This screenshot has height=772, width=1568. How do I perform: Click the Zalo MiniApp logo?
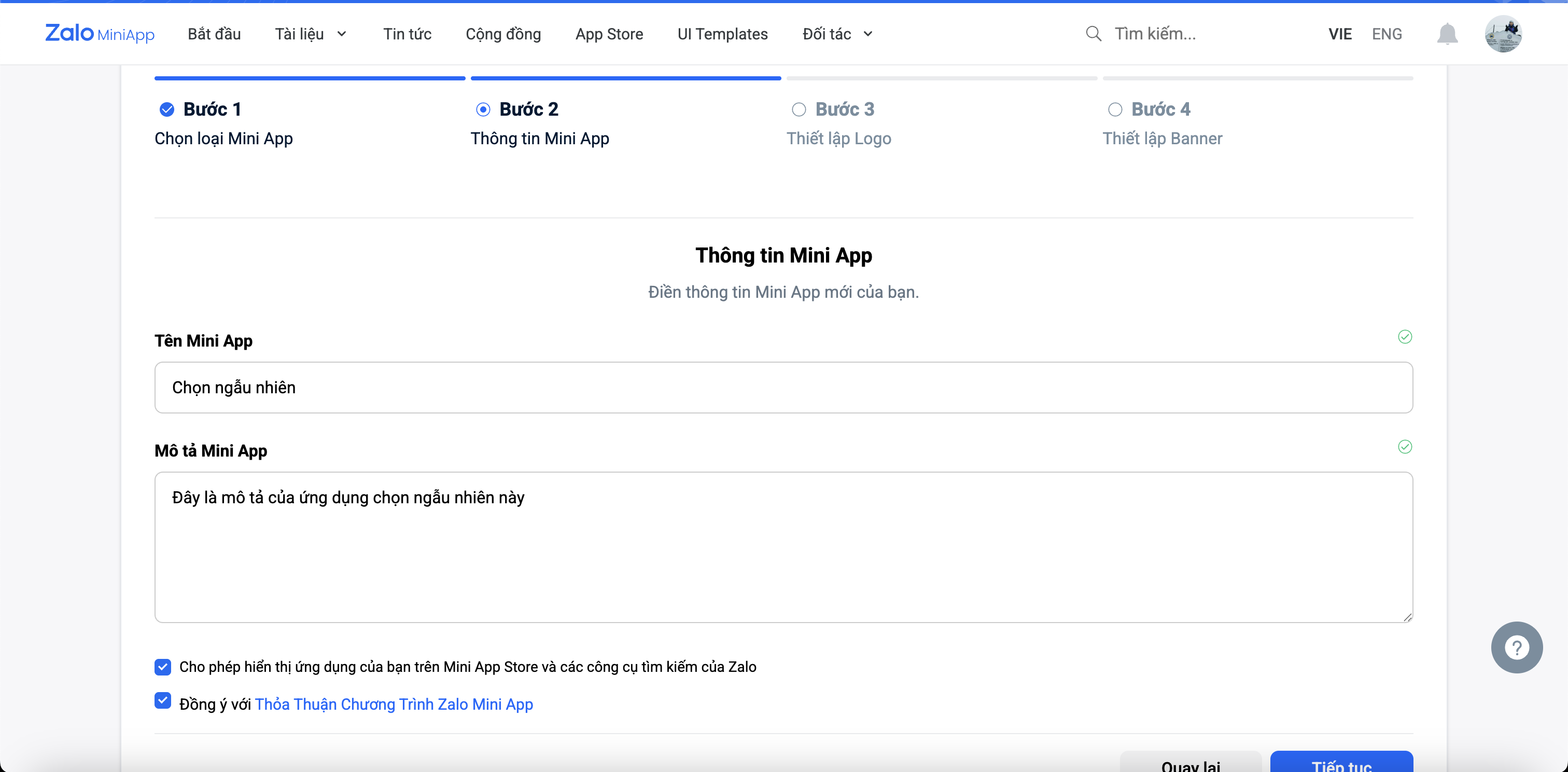coord(100,34)
